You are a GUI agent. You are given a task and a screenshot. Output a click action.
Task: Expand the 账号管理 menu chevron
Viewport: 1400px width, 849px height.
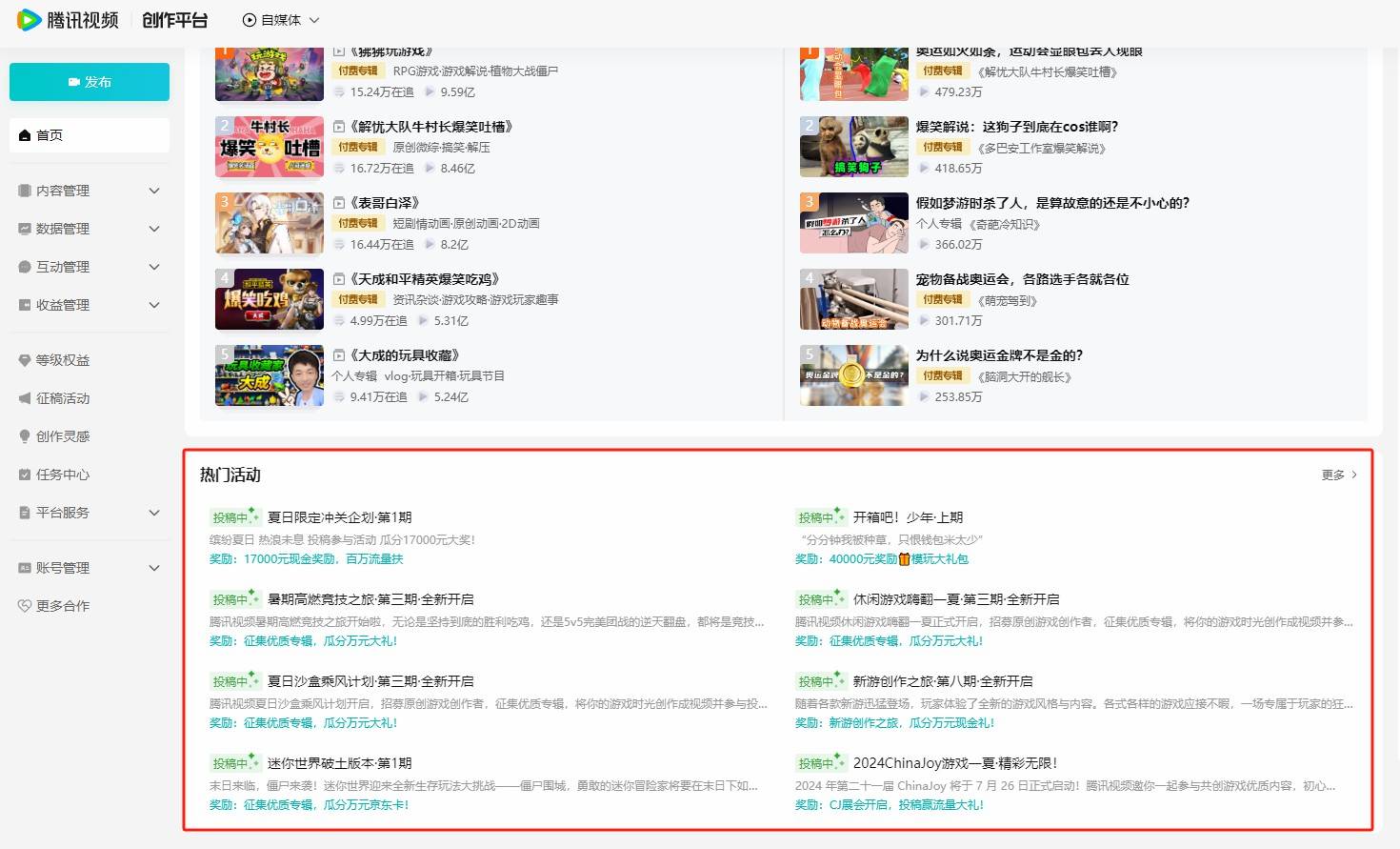click(154, 568)
